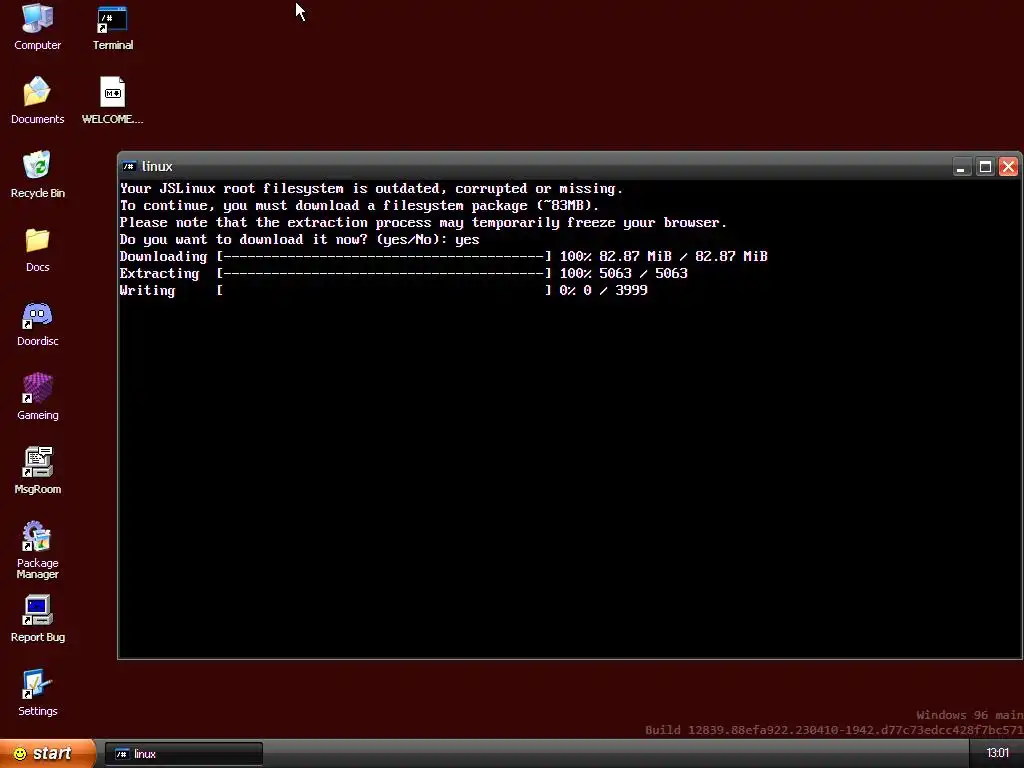Image resolution: width=1024 pixels, height=768 pixels.
Task: Click the Downloading progress bar
Action: (x=384, y=257)
